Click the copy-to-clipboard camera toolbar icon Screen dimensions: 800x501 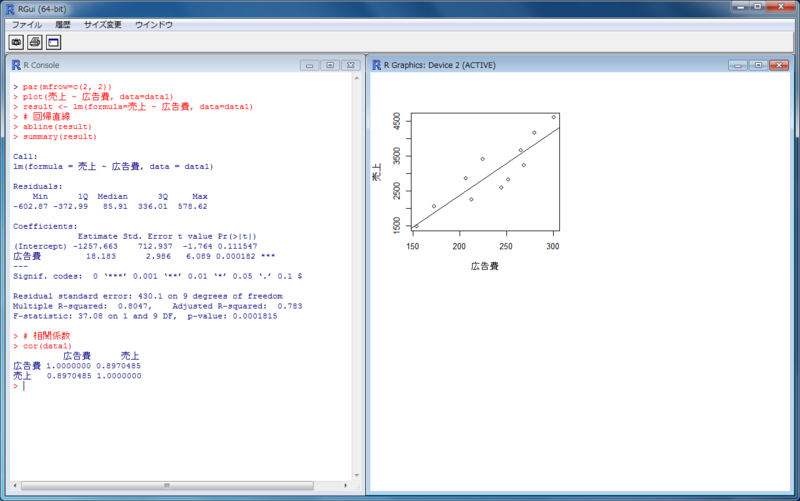(16, 42)
